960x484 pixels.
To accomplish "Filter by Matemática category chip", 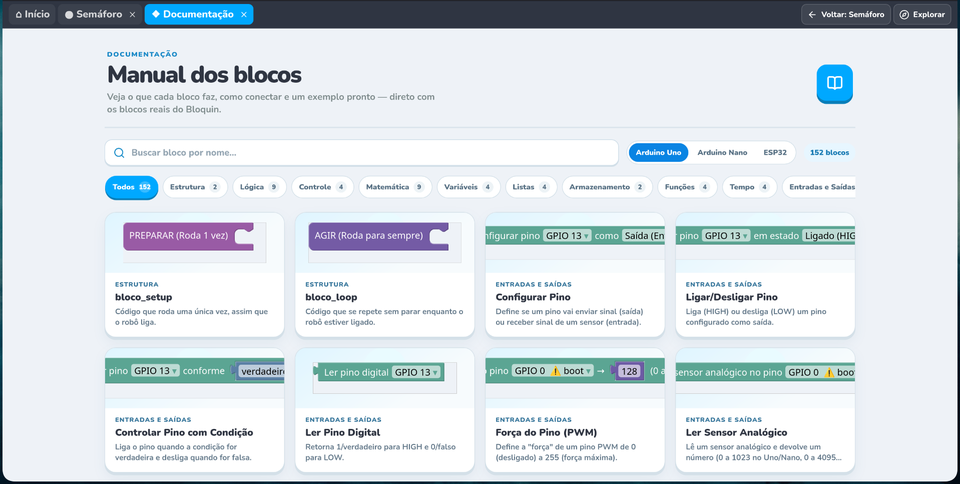I will (395, 187).
